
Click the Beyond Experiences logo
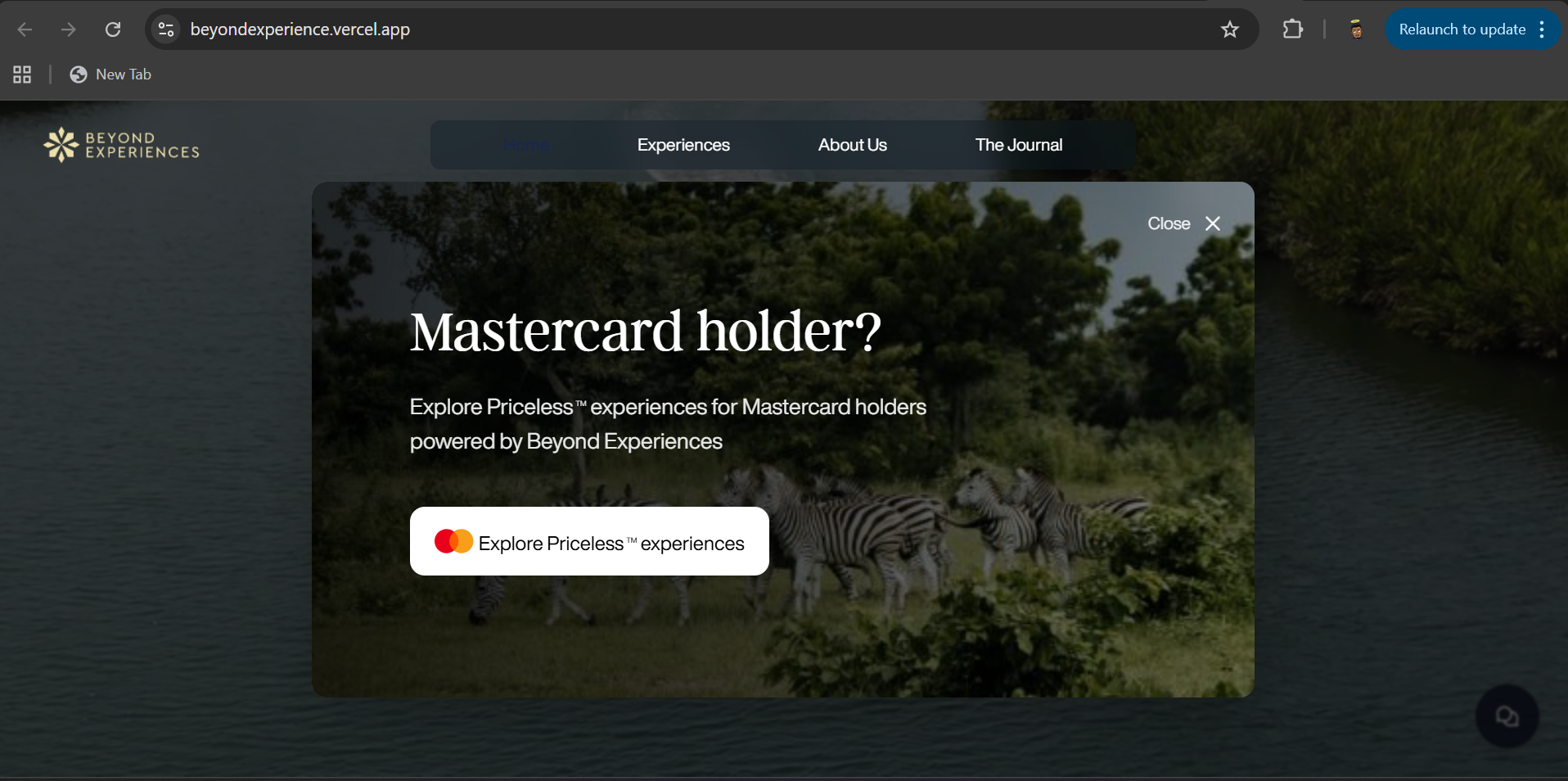[122, 145]
